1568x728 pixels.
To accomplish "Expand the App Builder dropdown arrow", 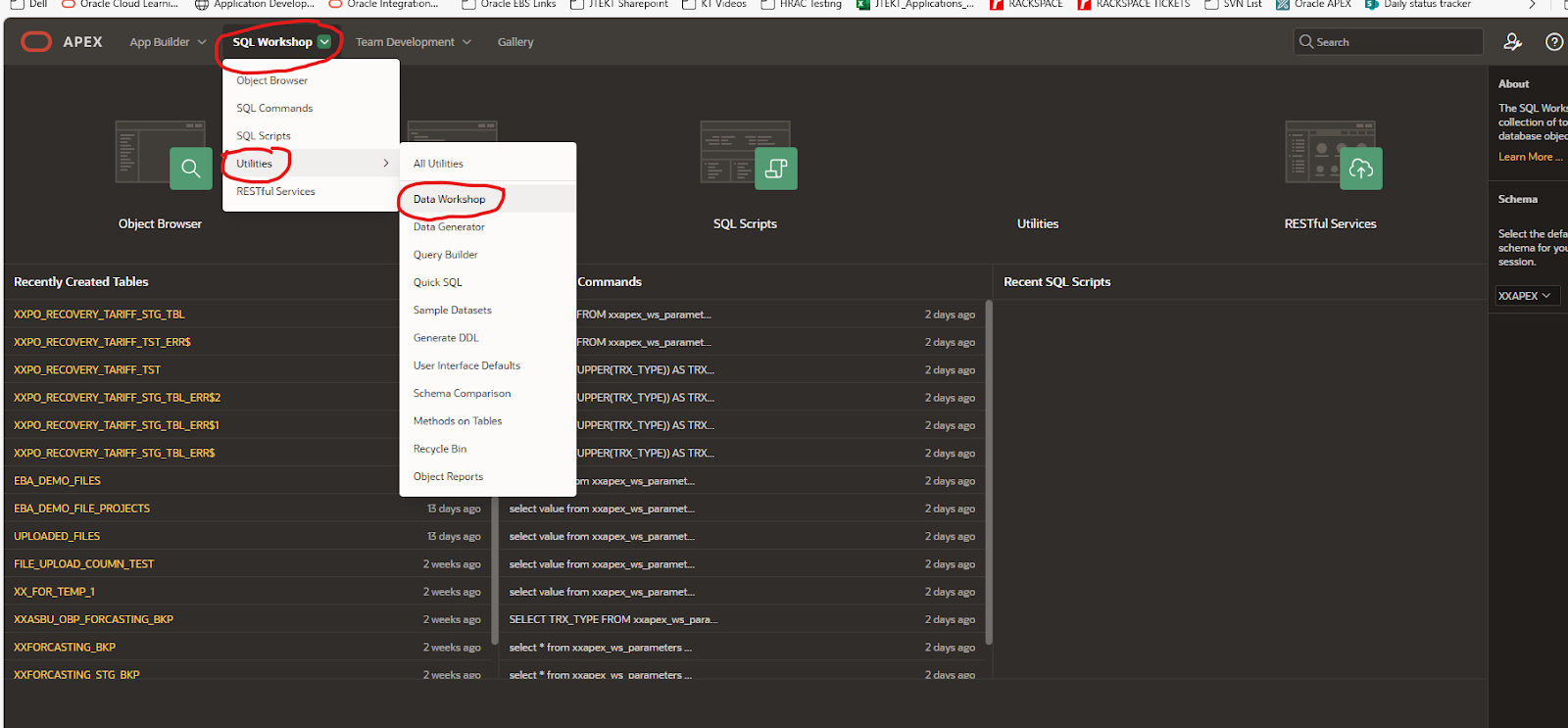I will [x=202, y=42].
